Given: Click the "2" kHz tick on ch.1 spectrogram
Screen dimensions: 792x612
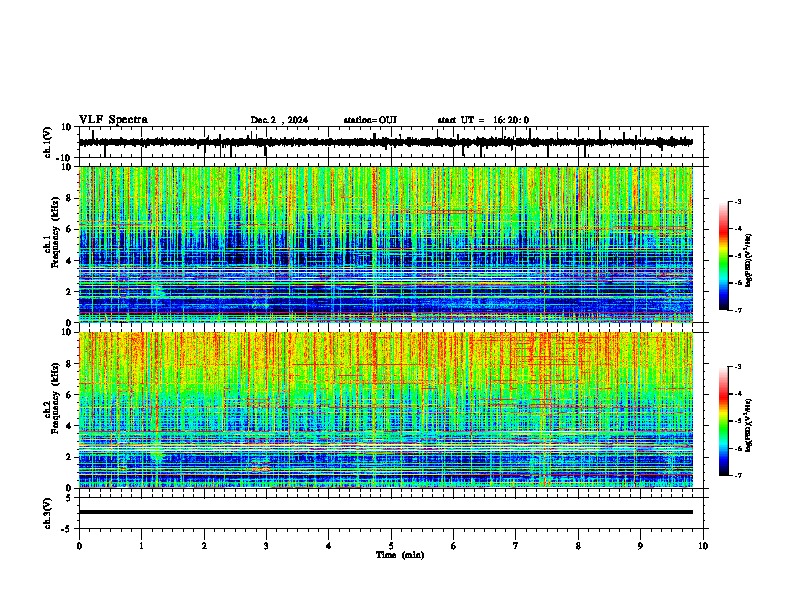Looking at the screenshot, I should (x=69, y=292).
